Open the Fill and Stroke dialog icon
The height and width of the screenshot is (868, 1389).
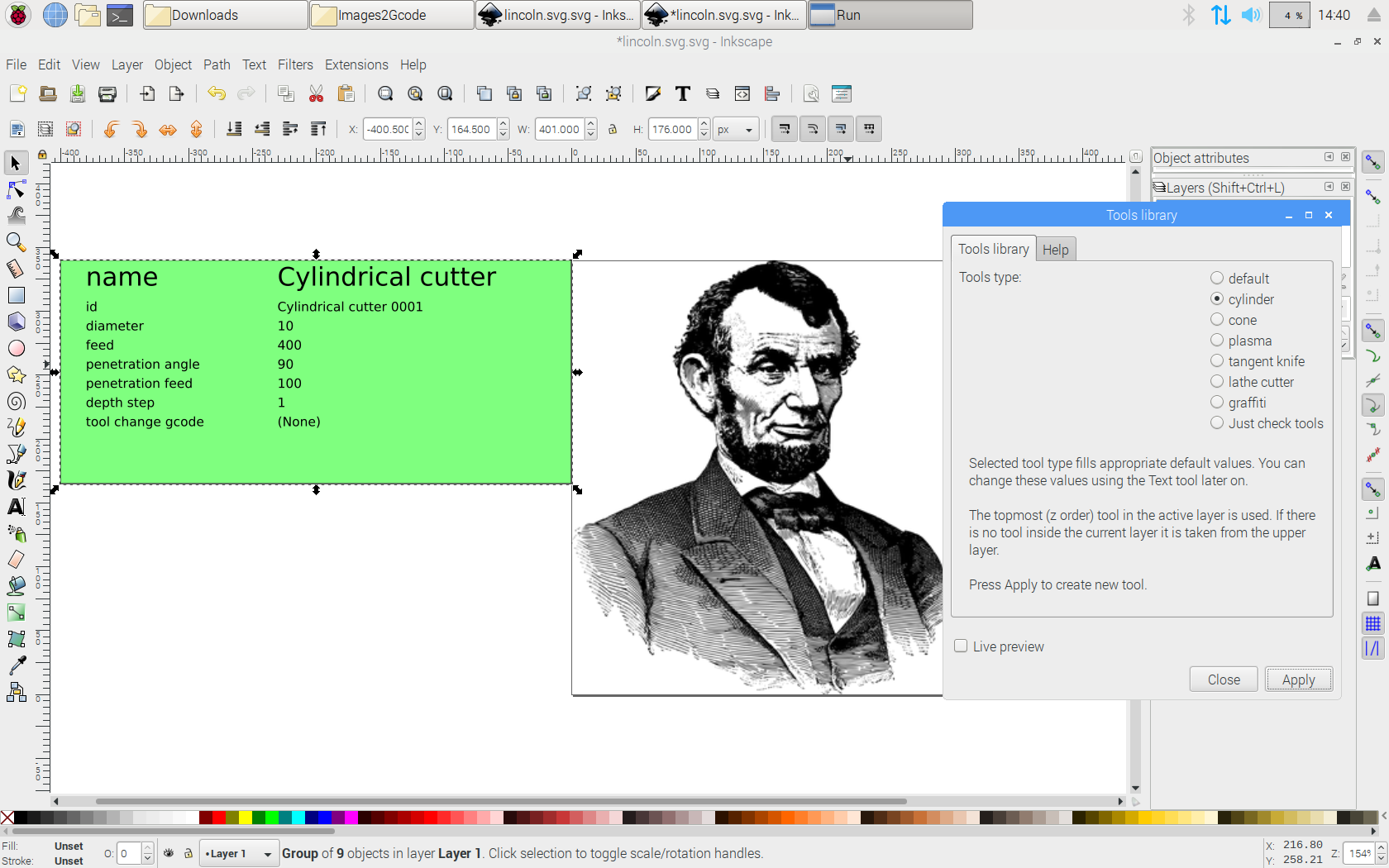tap(653, 93)
